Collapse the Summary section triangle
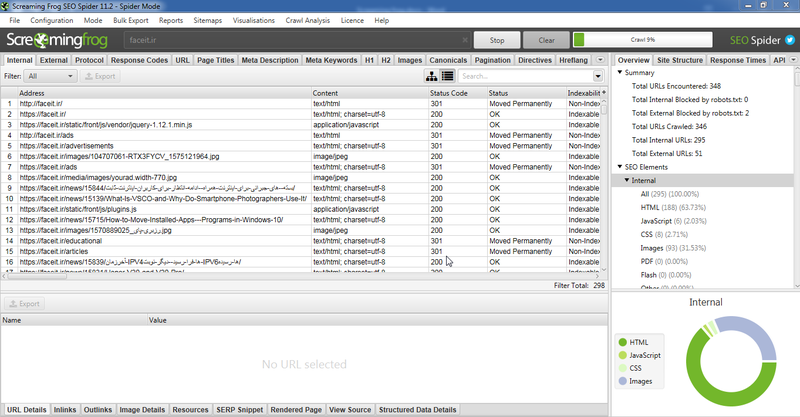800x417 pixels. point(620,72)
